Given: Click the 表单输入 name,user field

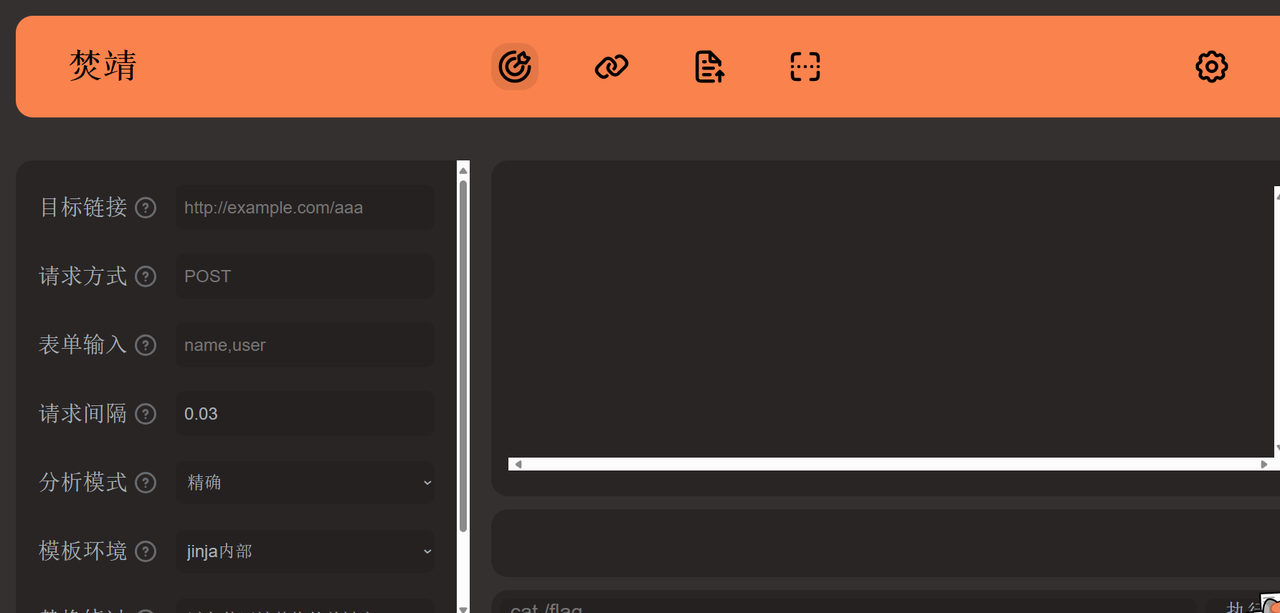Looking at the screenshot, I should point(305,345).
